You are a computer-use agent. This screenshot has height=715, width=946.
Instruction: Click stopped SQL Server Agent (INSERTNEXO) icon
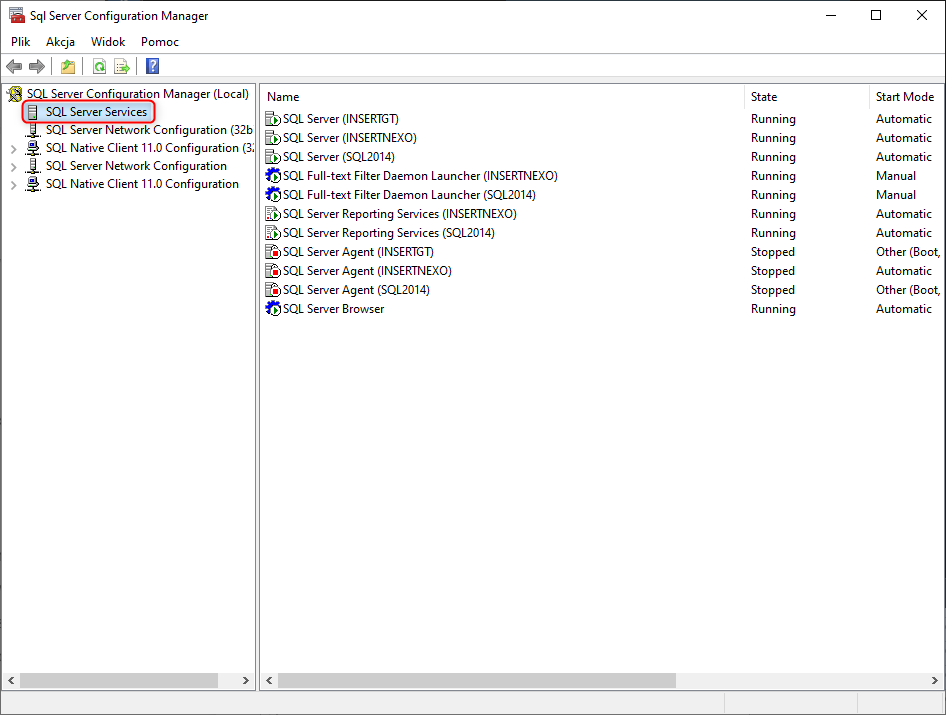(x=273, y=271)
